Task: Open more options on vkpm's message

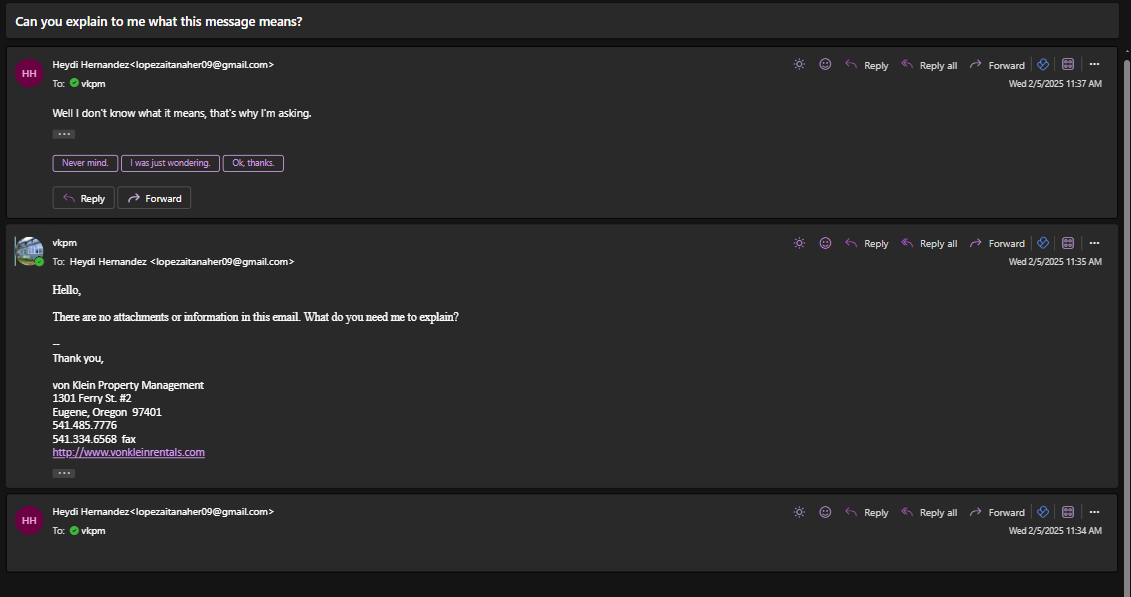Action: coord(1094,243)
